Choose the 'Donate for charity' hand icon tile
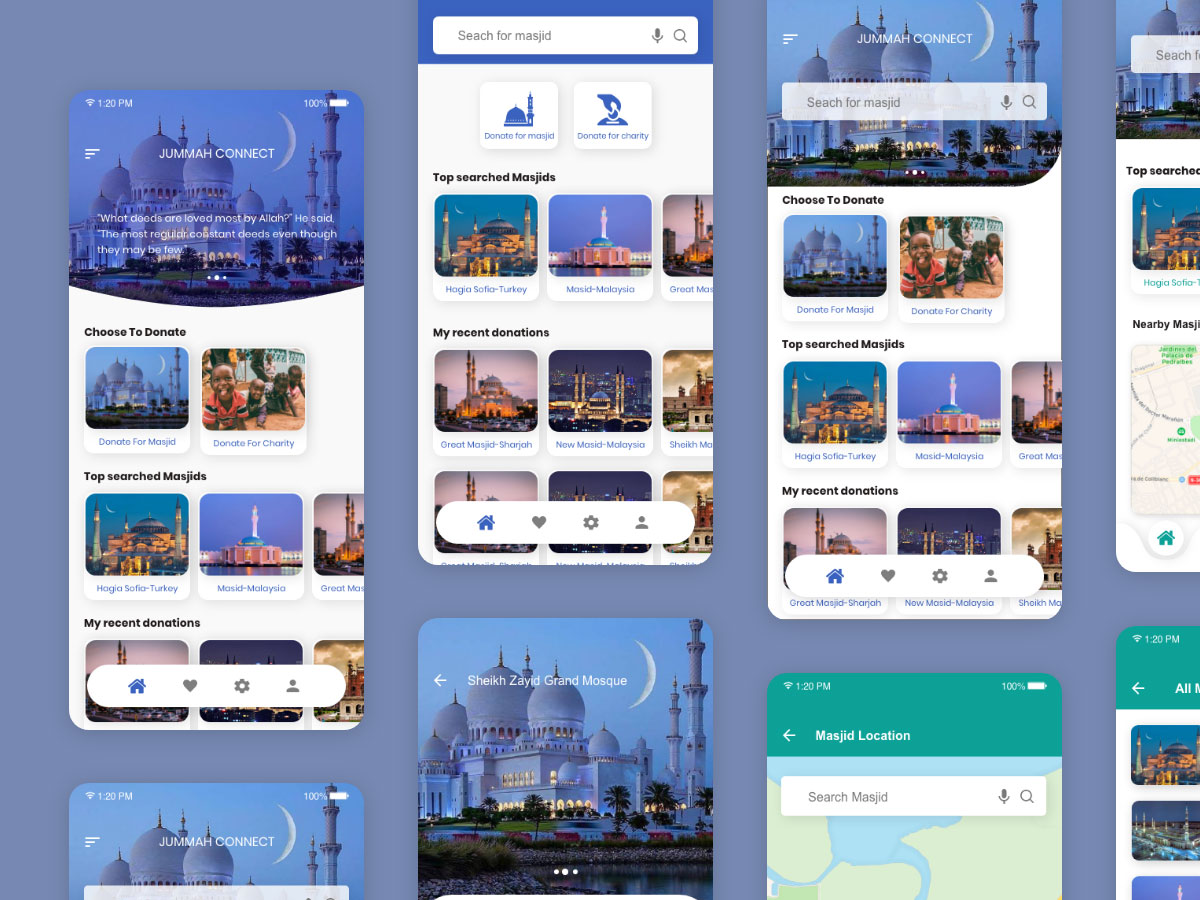This screenshot has height=900, width=1200. point(613,115)
